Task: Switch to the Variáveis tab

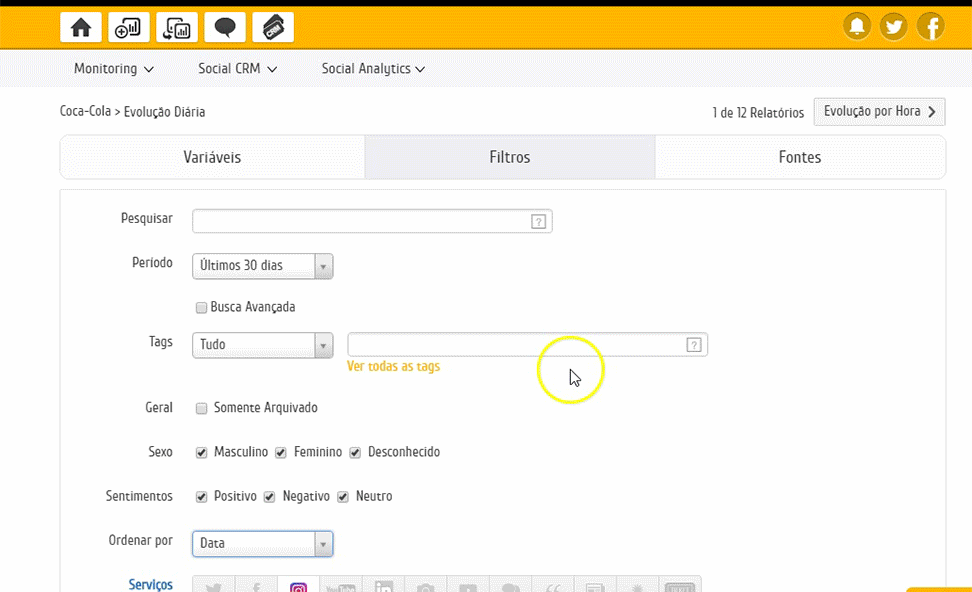Action: pyautogui.click(x=212, y=158)
